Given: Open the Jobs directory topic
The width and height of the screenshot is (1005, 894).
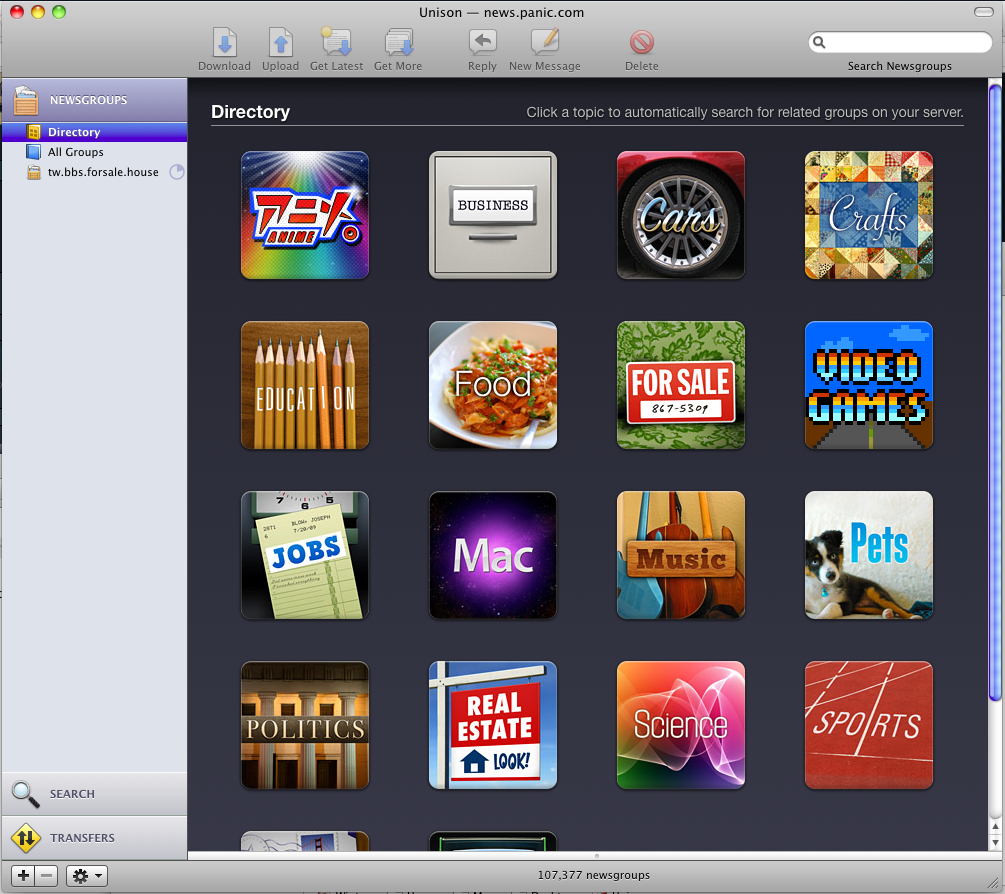Looking at the screenshot, I should (x=304, y=555).
